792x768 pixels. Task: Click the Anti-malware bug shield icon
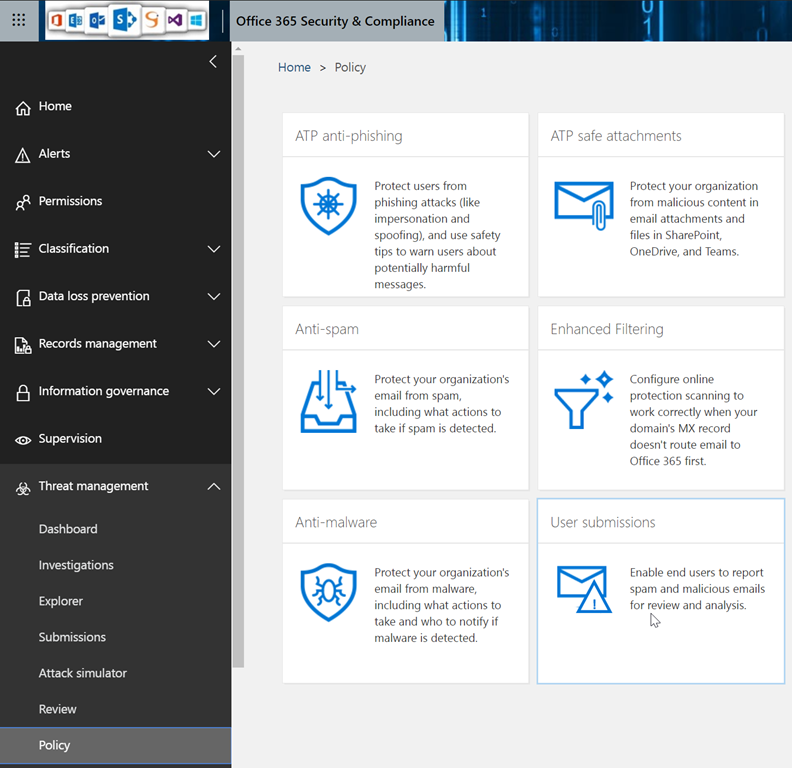tap(328, 592)
